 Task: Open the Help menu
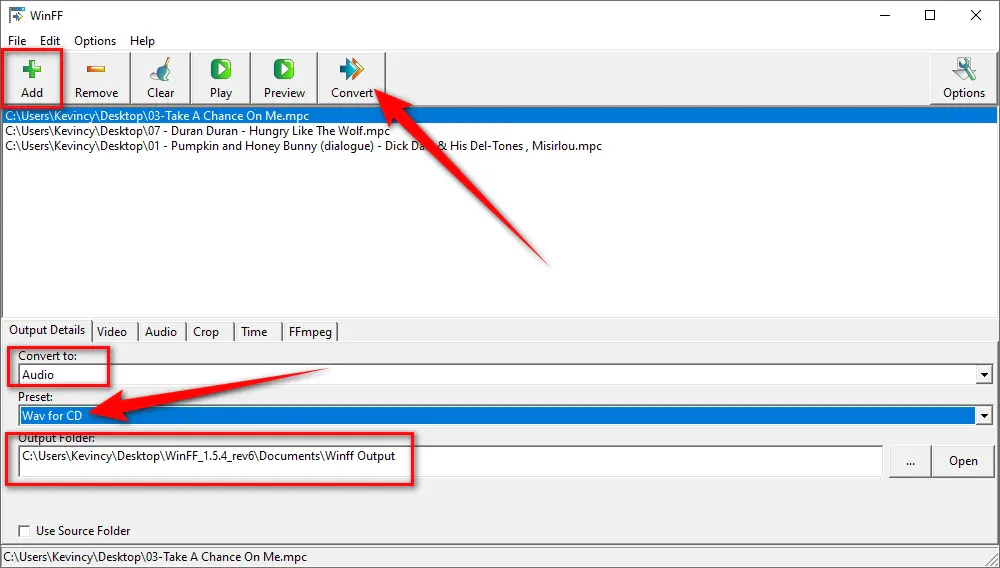142,41
